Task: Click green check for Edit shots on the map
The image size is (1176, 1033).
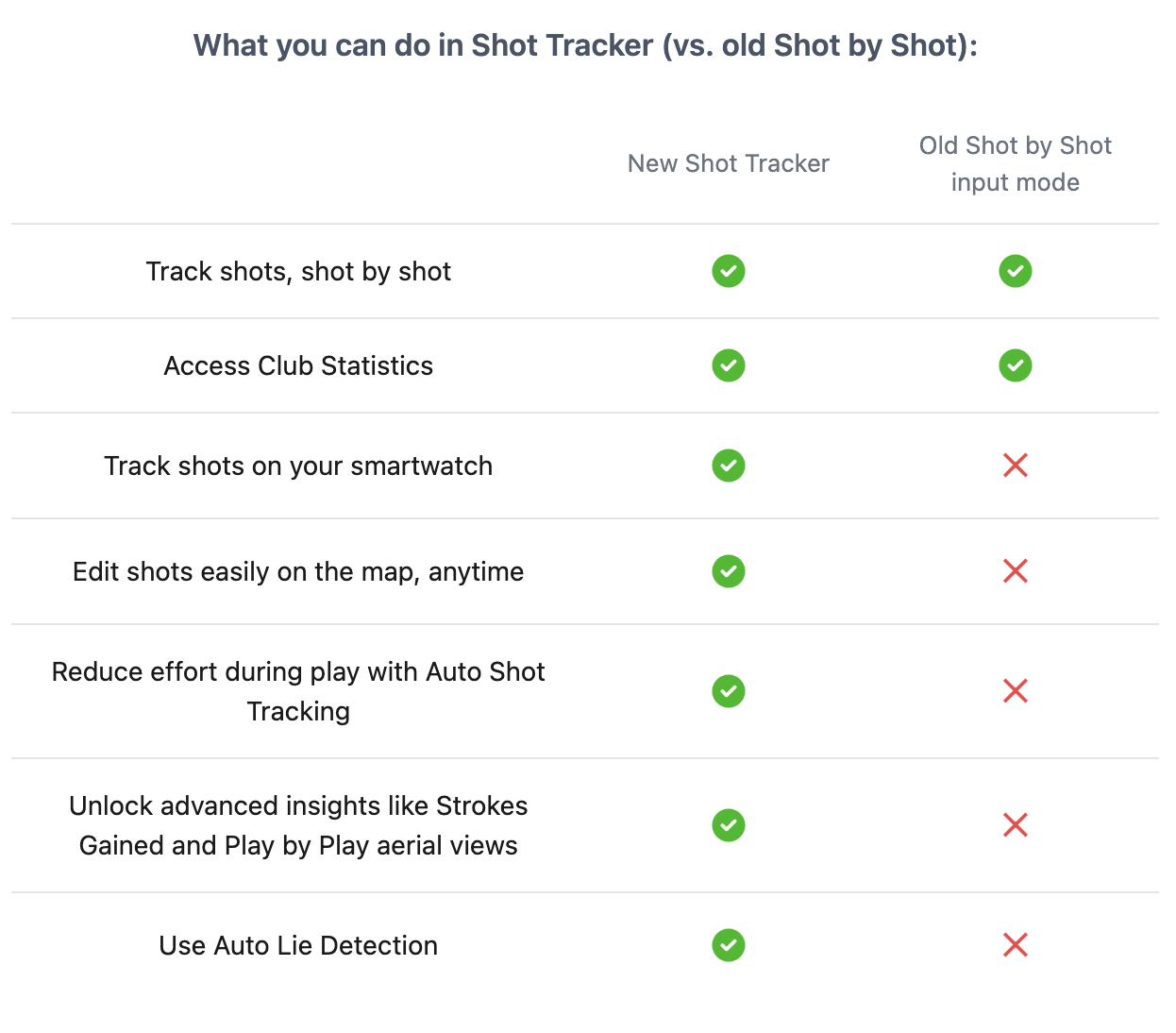Action: pos(728,571)
